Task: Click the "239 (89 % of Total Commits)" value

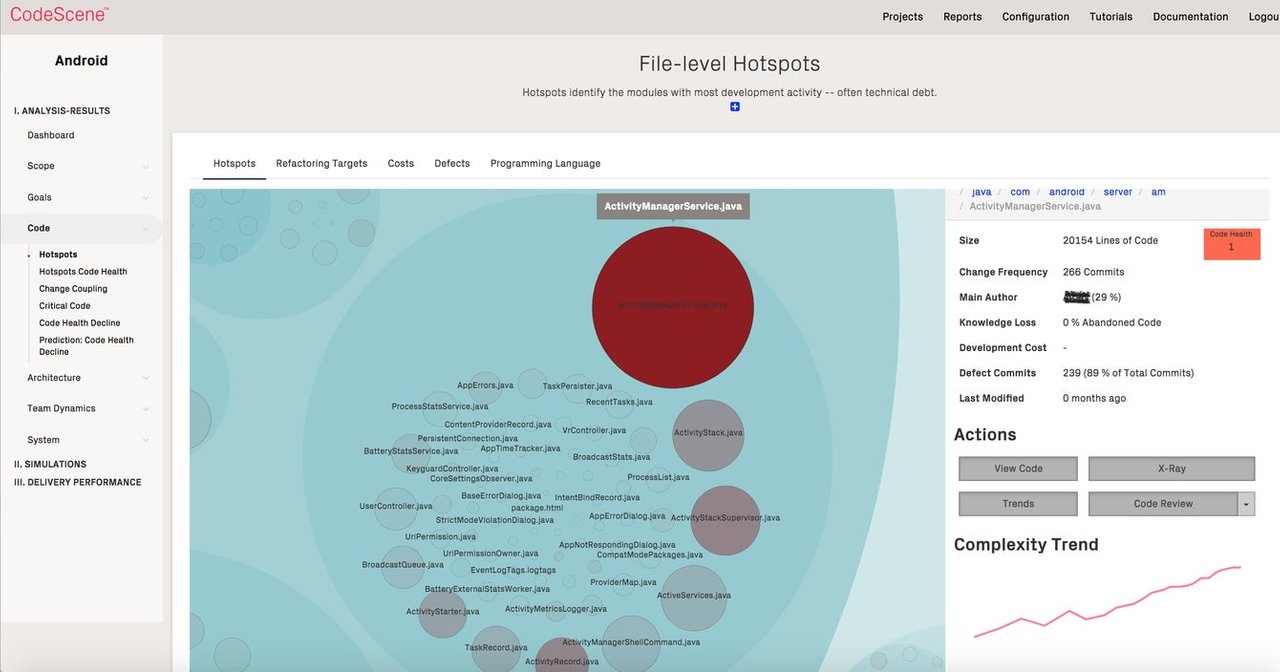Action: point(1128,373)
